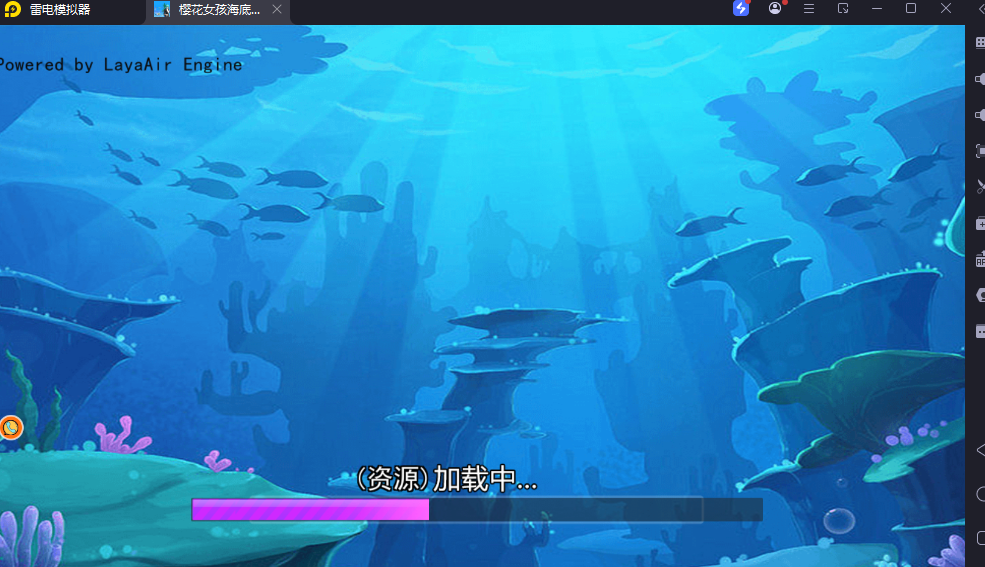Toggle fullscreen from the sidebar
This screenshot has width=985, height=567.
click(980, 151)
